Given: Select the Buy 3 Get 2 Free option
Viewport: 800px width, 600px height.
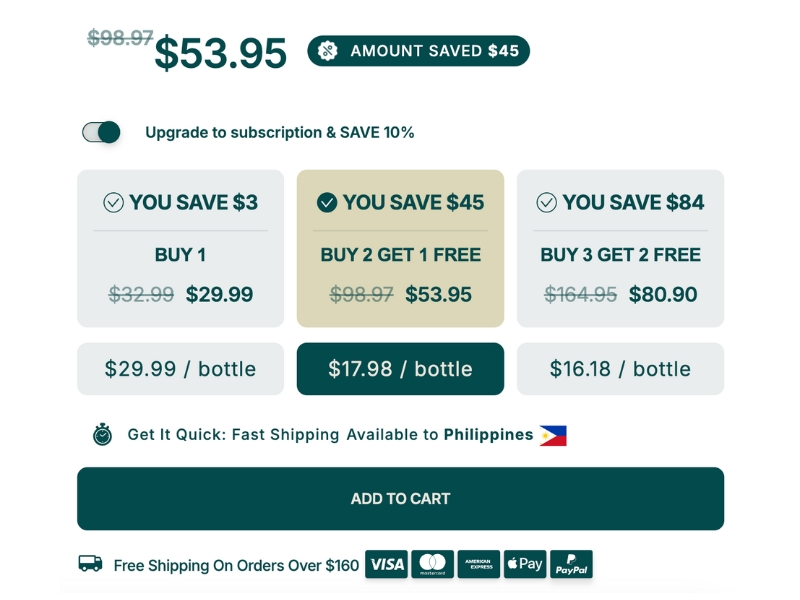Looking at the screenshot, I should pyautogui.click(x=620, y=248).
